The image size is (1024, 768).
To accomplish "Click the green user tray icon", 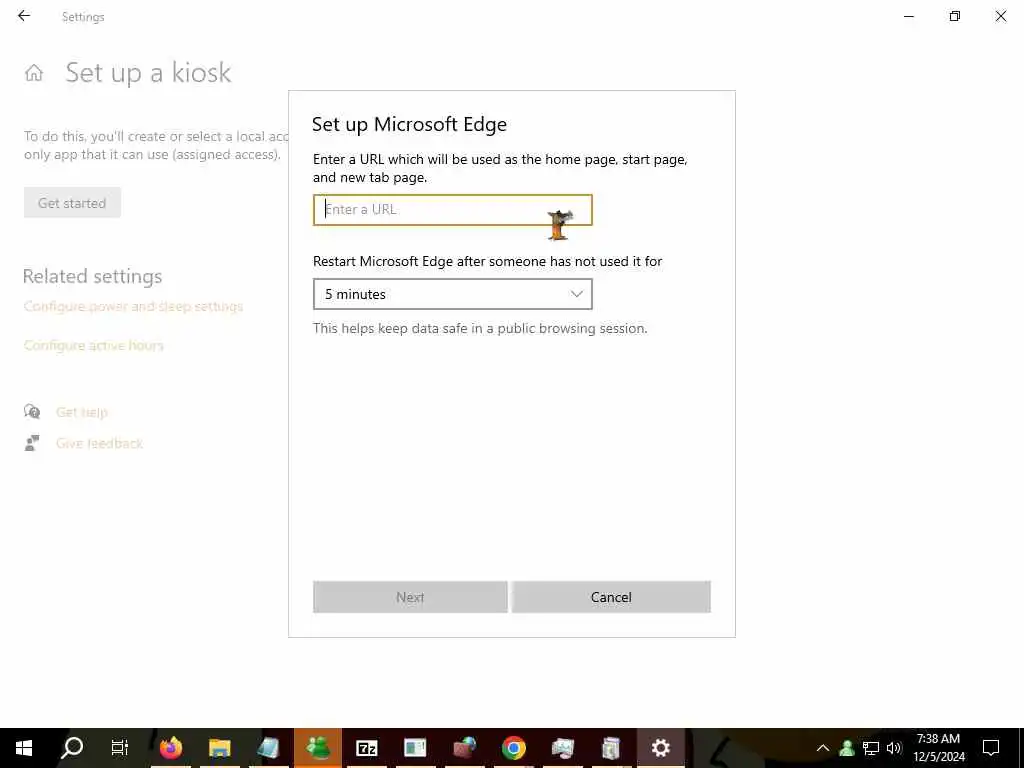I will (847, 748).
